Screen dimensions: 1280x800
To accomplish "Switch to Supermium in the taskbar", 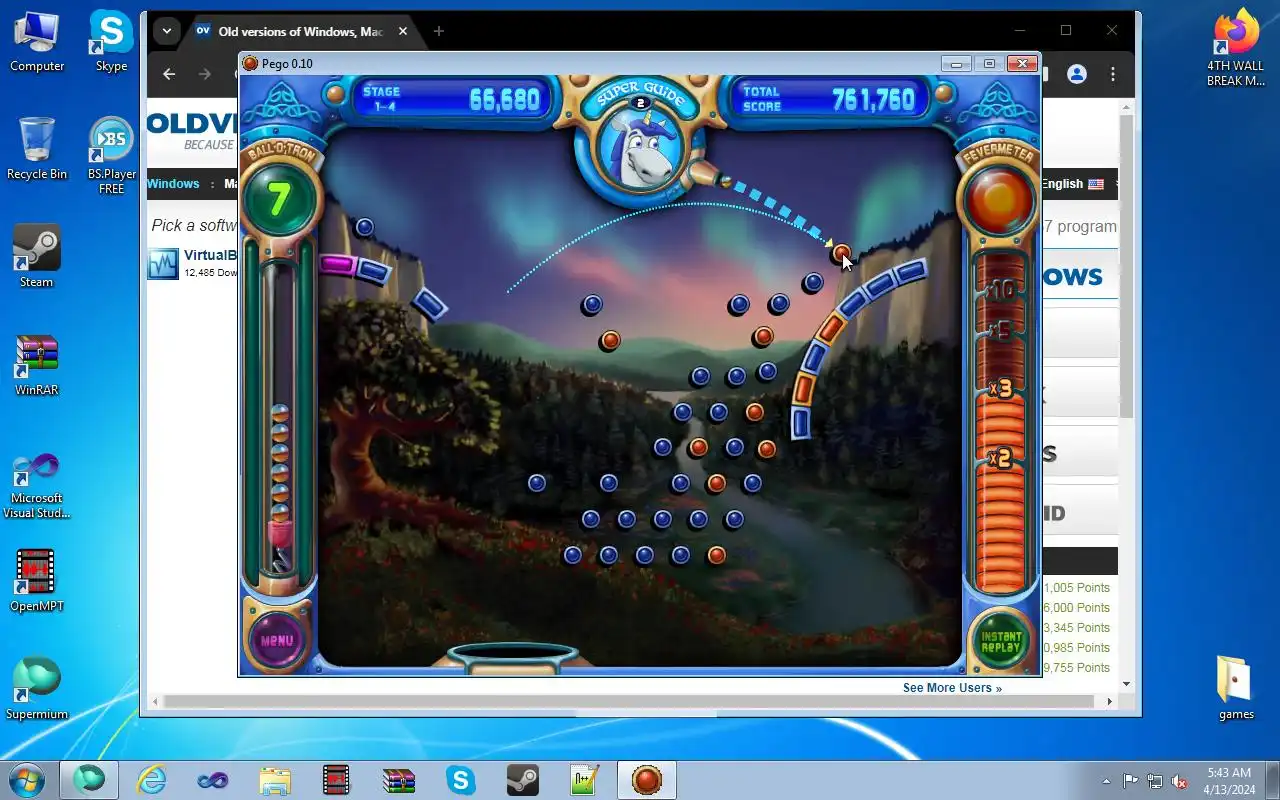I will pos(89,780).
